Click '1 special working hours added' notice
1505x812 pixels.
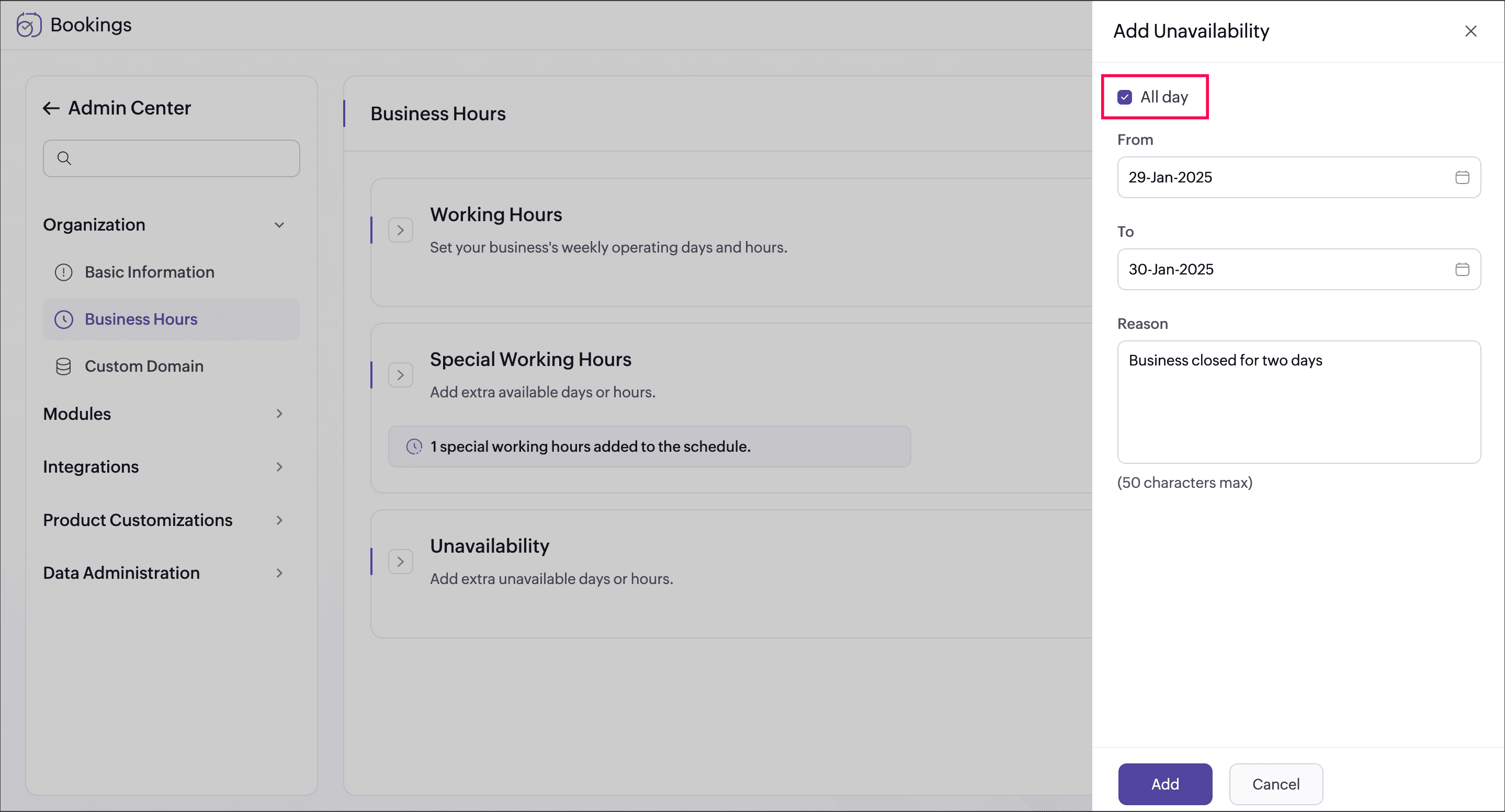point(649,447)
